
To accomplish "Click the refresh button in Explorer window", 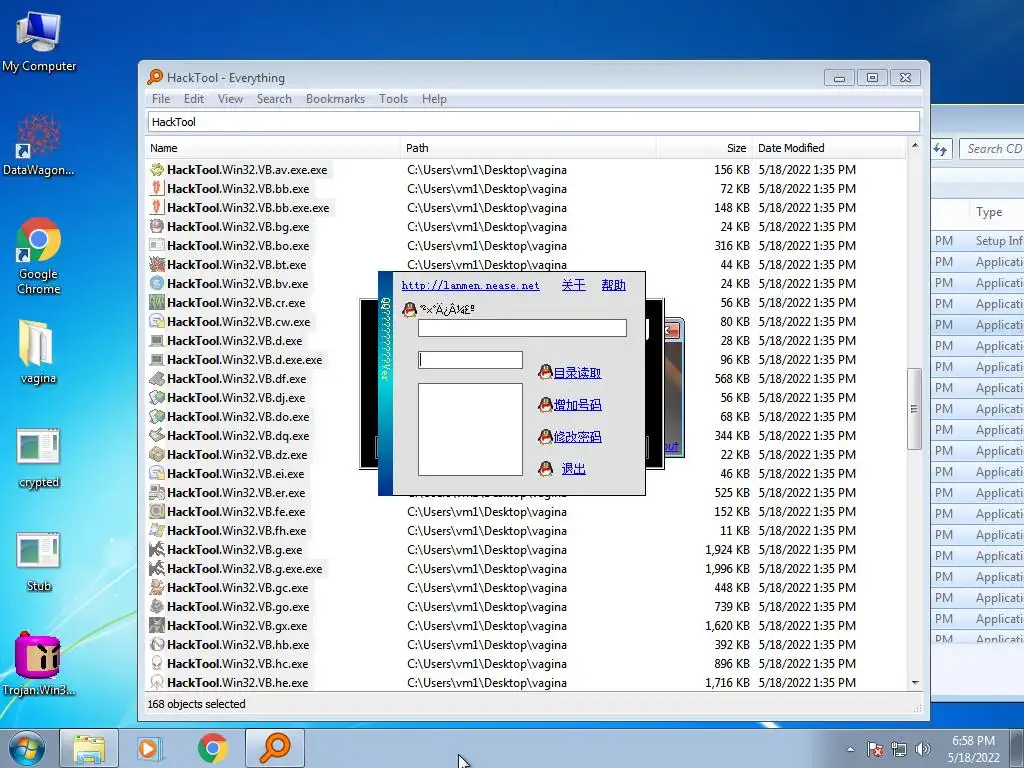I will coord(940,150).
